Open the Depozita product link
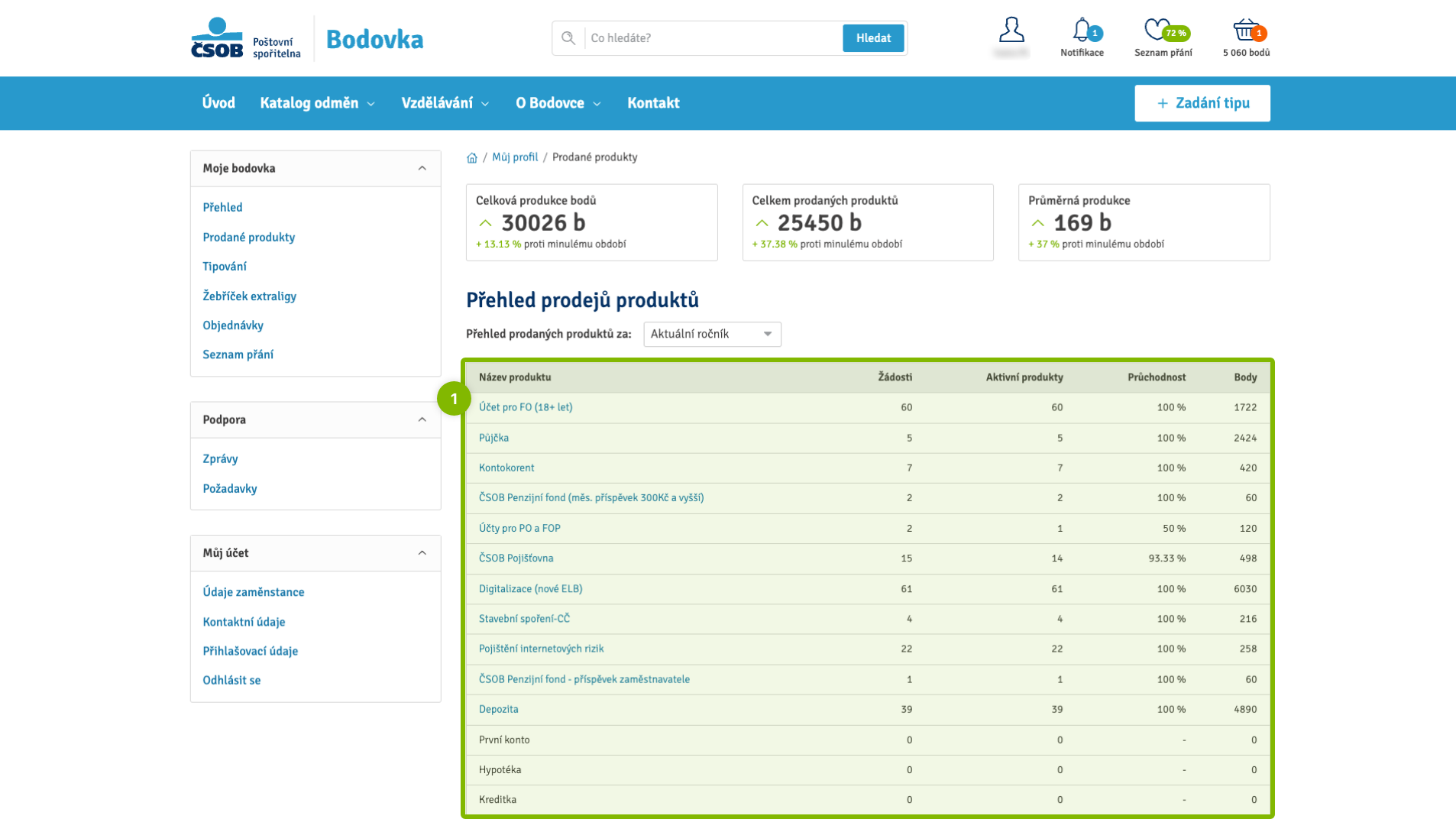 (498, 709)
